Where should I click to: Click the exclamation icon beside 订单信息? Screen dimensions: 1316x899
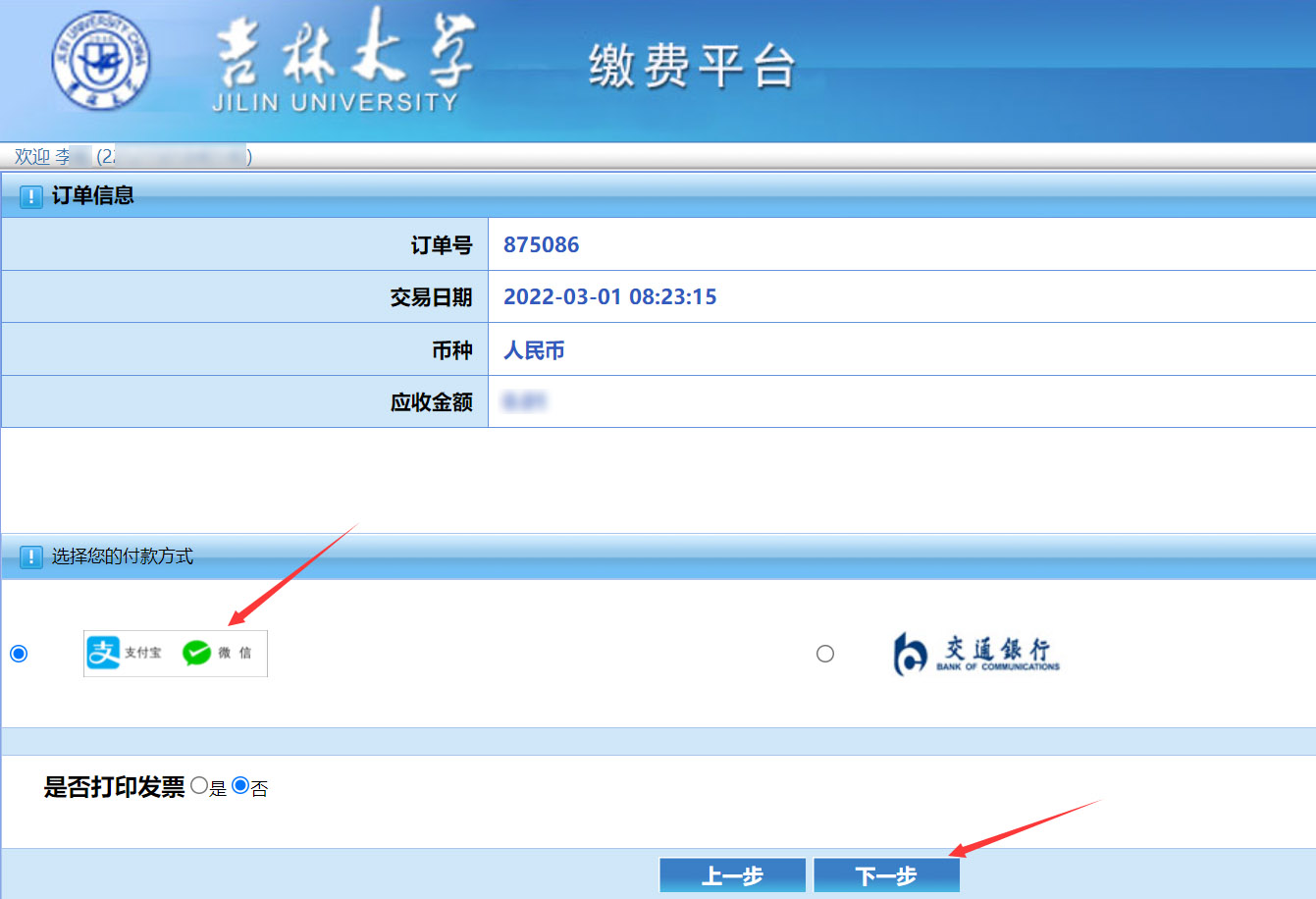31,196
